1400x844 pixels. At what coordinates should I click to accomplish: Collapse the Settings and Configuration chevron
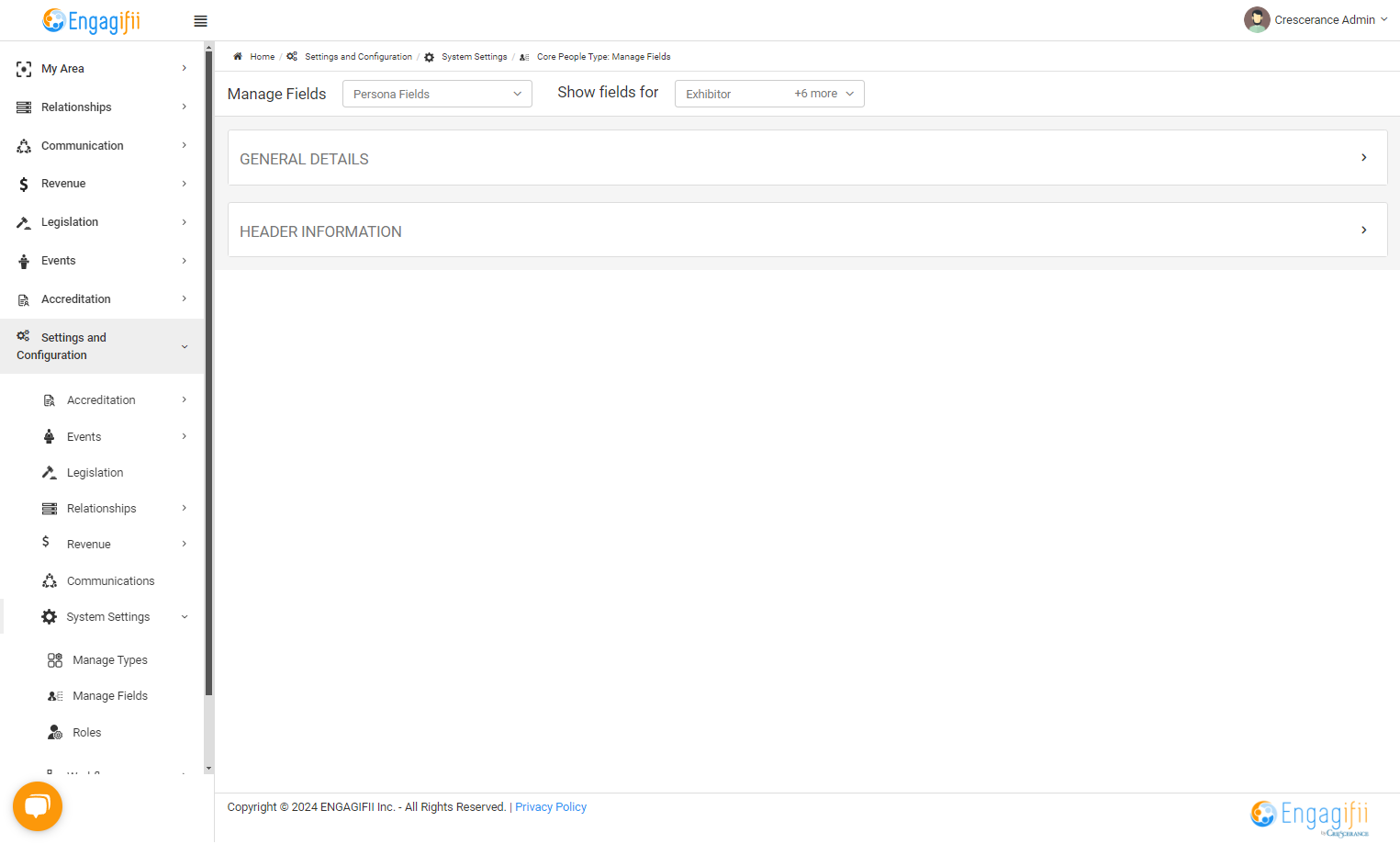pyautogui.click(x=185, y=346)
